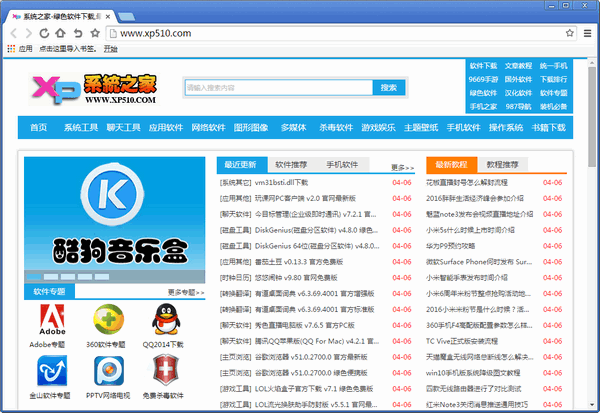Open DiskGenius 64位 v4.8.0 entry
Viewport: 600px width, 413px height.
tap(317, 246)
